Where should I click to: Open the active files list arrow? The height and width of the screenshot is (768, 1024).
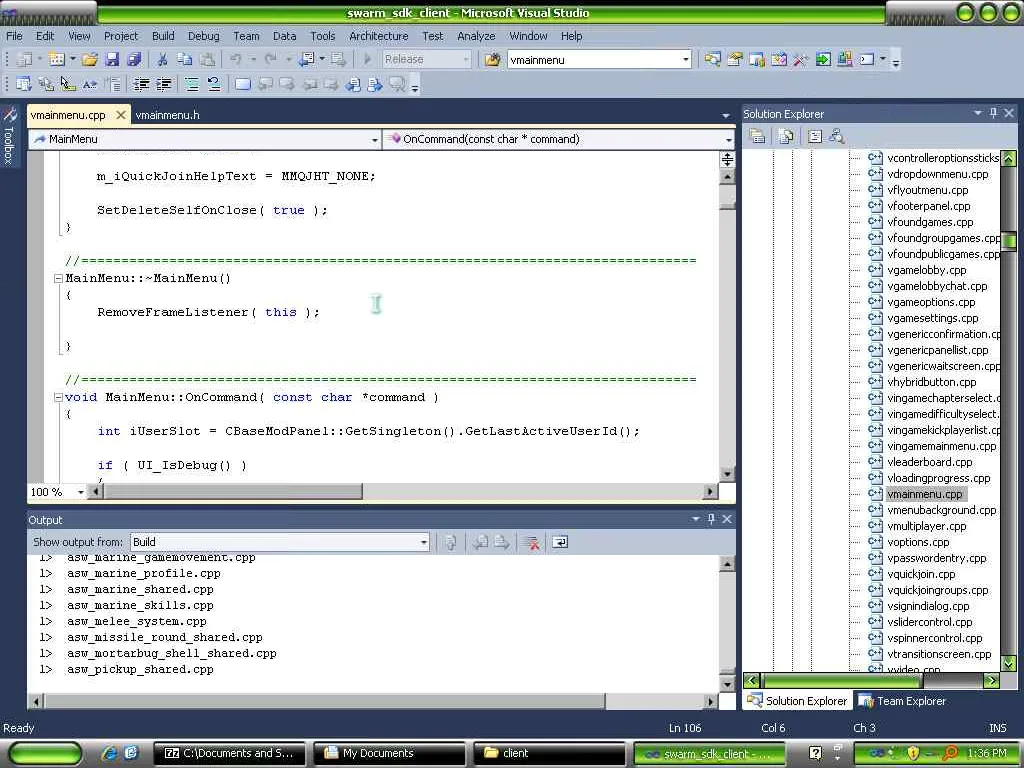coord(726,115)
